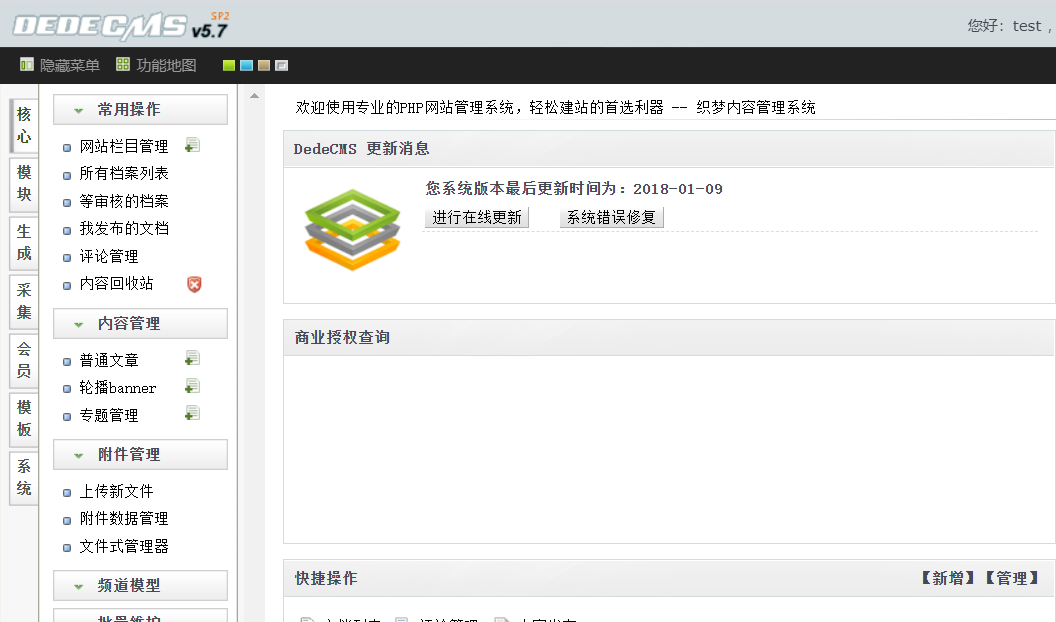The image size is (1056, 622).
Task: Switch to the 模块 side tab
Action: (24, 184)
